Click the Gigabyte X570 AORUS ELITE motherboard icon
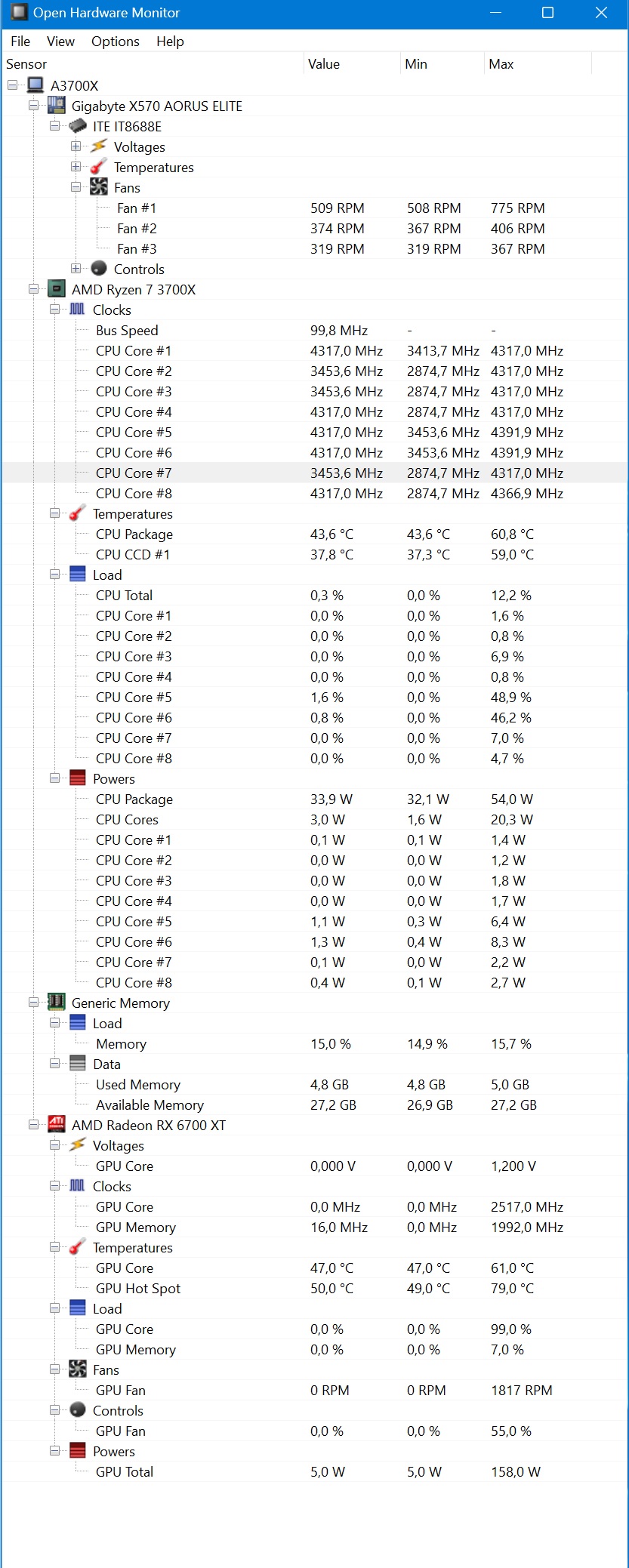Image resolution: width=629 pixels, height=1568 pixels. [56, 106]
